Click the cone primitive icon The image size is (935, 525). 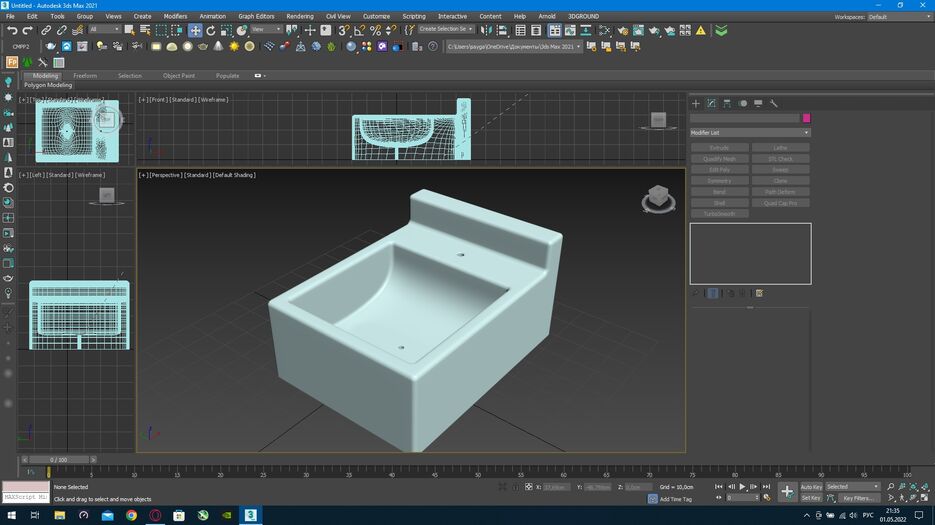(218, 46)
